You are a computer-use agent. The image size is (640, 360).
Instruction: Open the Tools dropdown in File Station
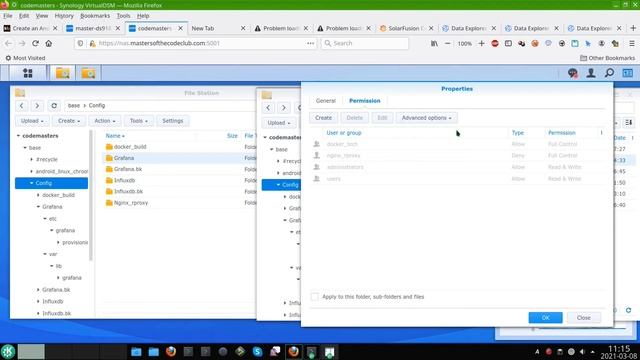[138, 121]
